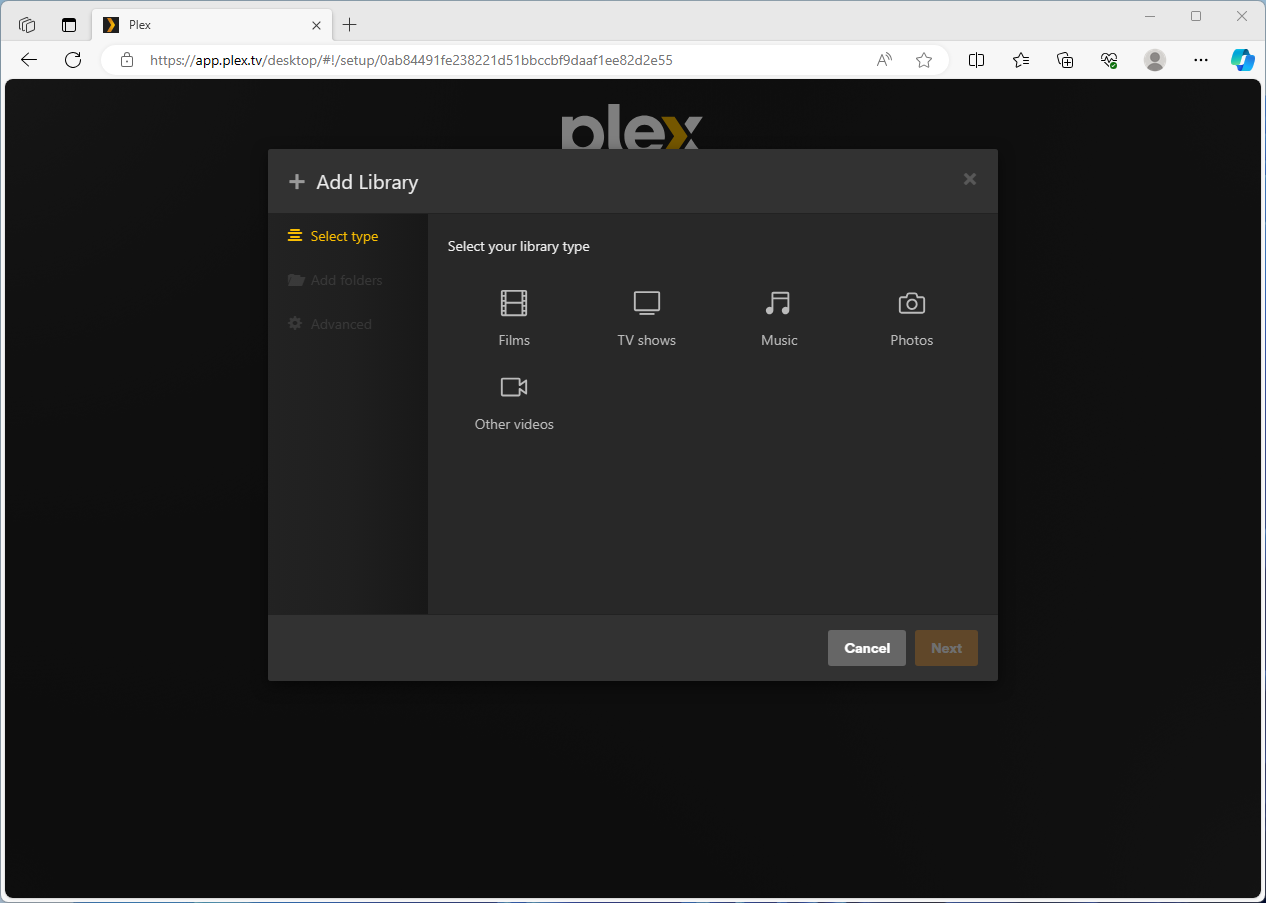Click the Cancel button

pos(867,648)
